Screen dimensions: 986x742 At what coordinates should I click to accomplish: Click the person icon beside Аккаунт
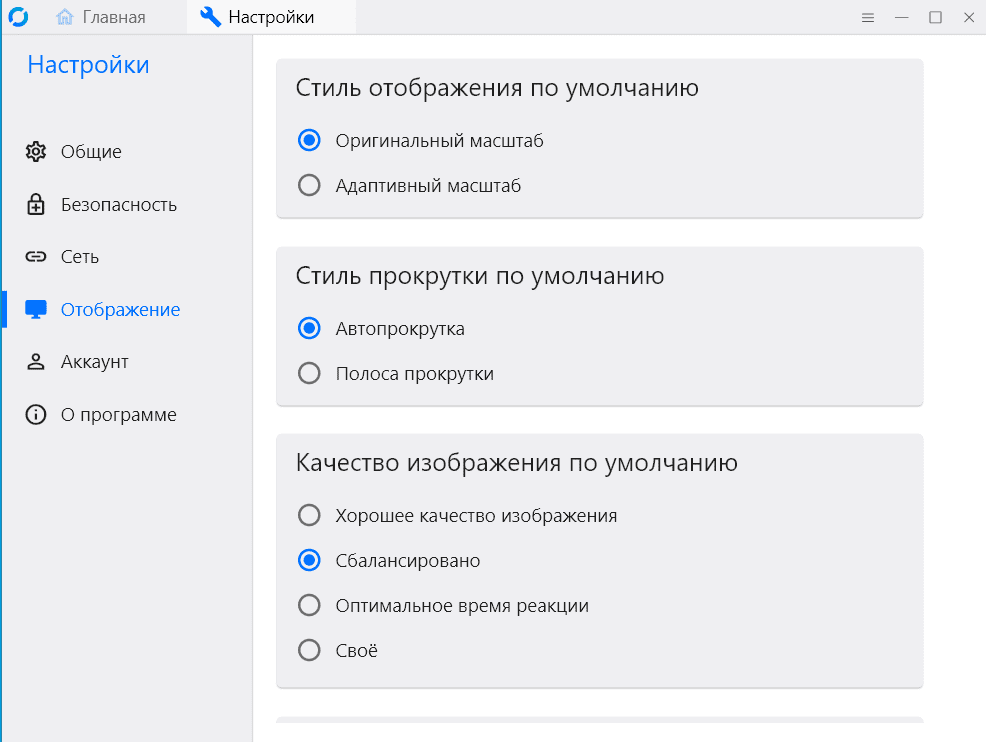coord(36,362)
